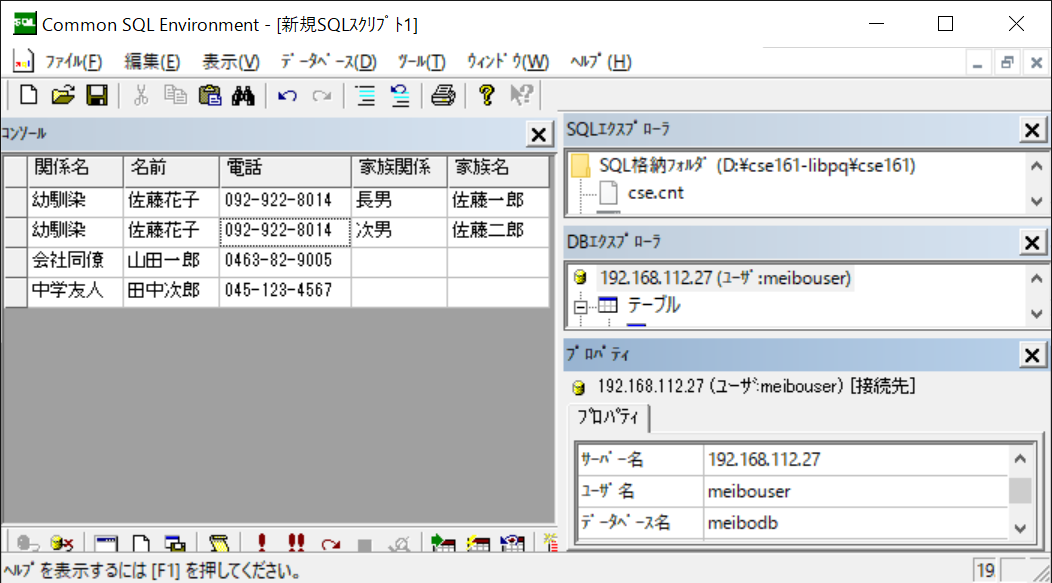Close the DBエクスプローラ panel
The image size is (1052, 583).
1032,242
